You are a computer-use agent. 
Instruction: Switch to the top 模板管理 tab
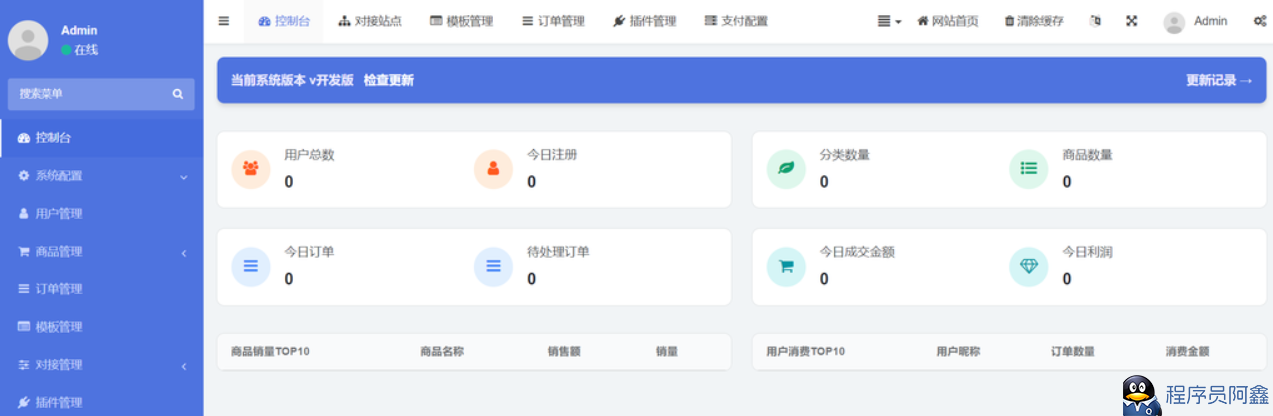[x=462, y=21]
